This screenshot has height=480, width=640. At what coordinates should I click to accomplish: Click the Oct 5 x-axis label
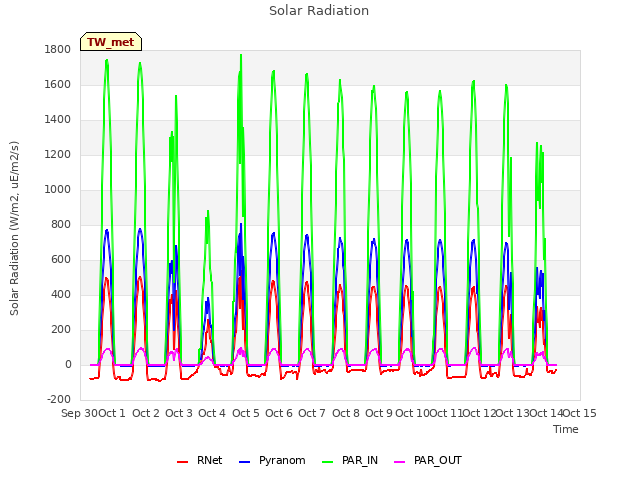click(246, 413)
